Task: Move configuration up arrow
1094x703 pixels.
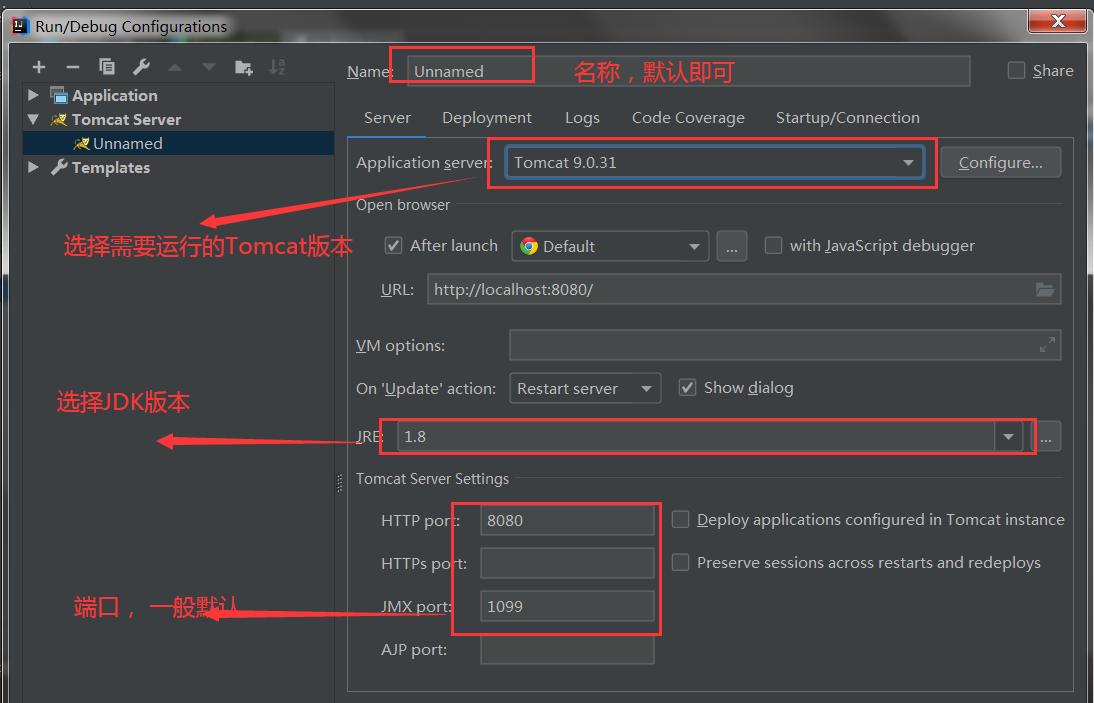Action: (174, 67)
